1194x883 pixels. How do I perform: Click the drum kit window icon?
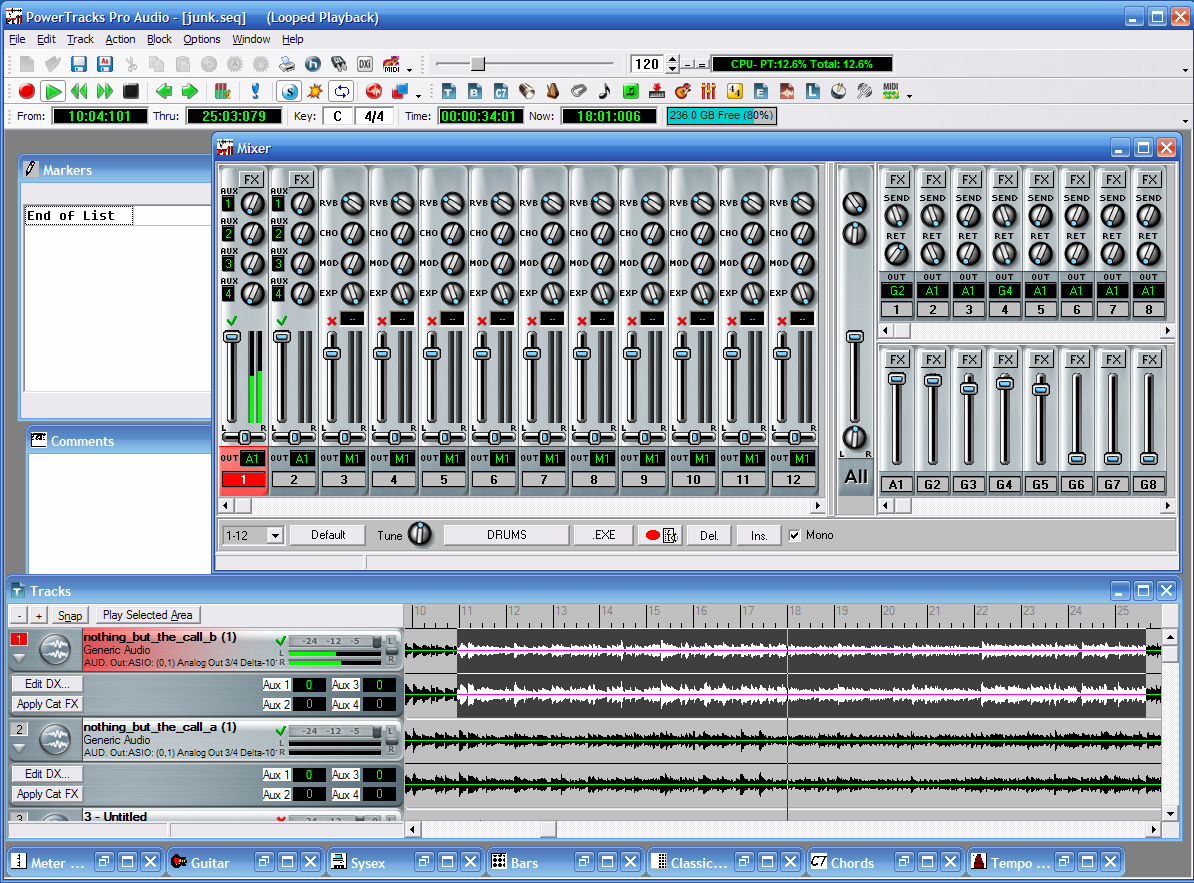[838, 91]
